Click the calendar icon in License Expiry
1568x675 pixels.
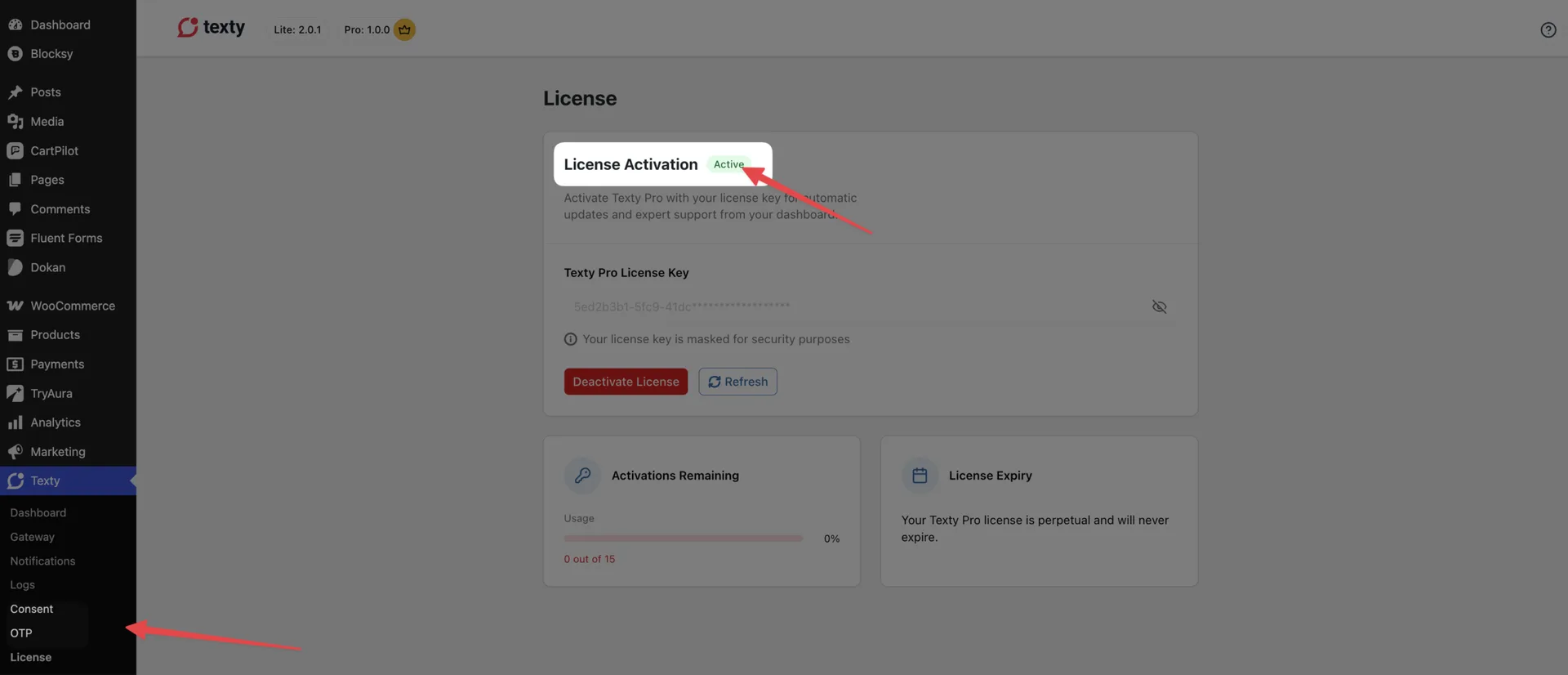(920, 476)
